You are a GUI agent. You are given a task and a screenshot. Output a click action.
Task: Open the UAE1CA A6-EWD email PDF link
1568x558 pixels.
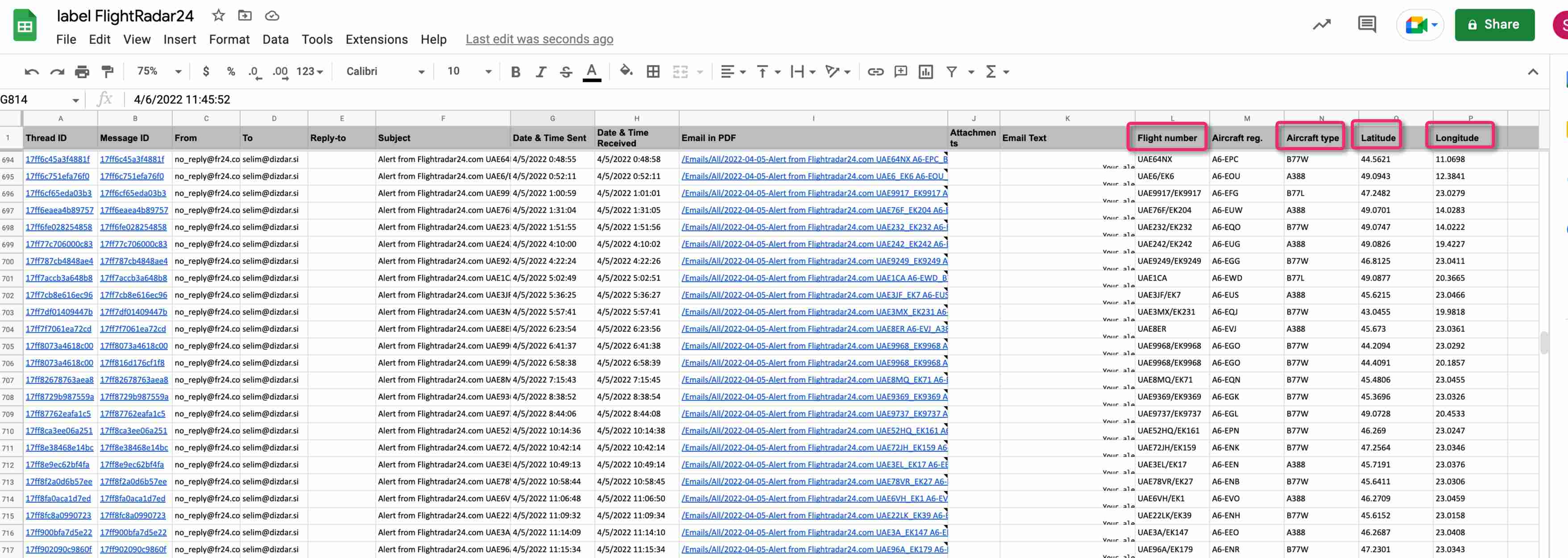[814, 279]
